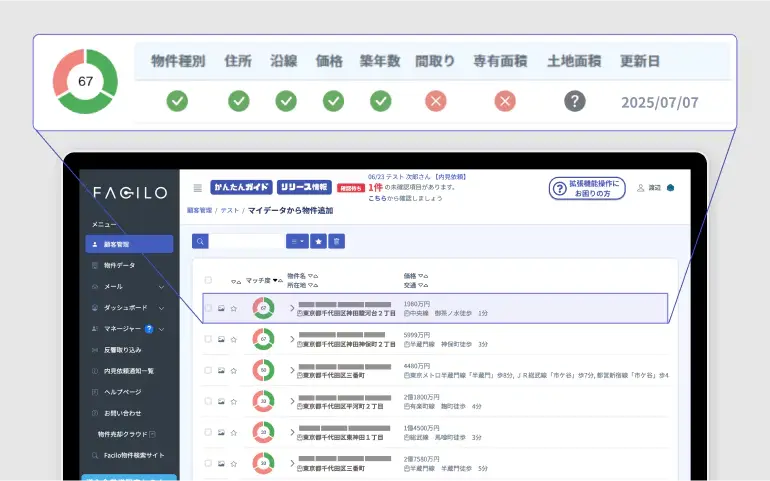Image resolution: width=770 pixels, height=481 pixels.
Task: Click the user account icon in header
Action: [x=641, y=188]
